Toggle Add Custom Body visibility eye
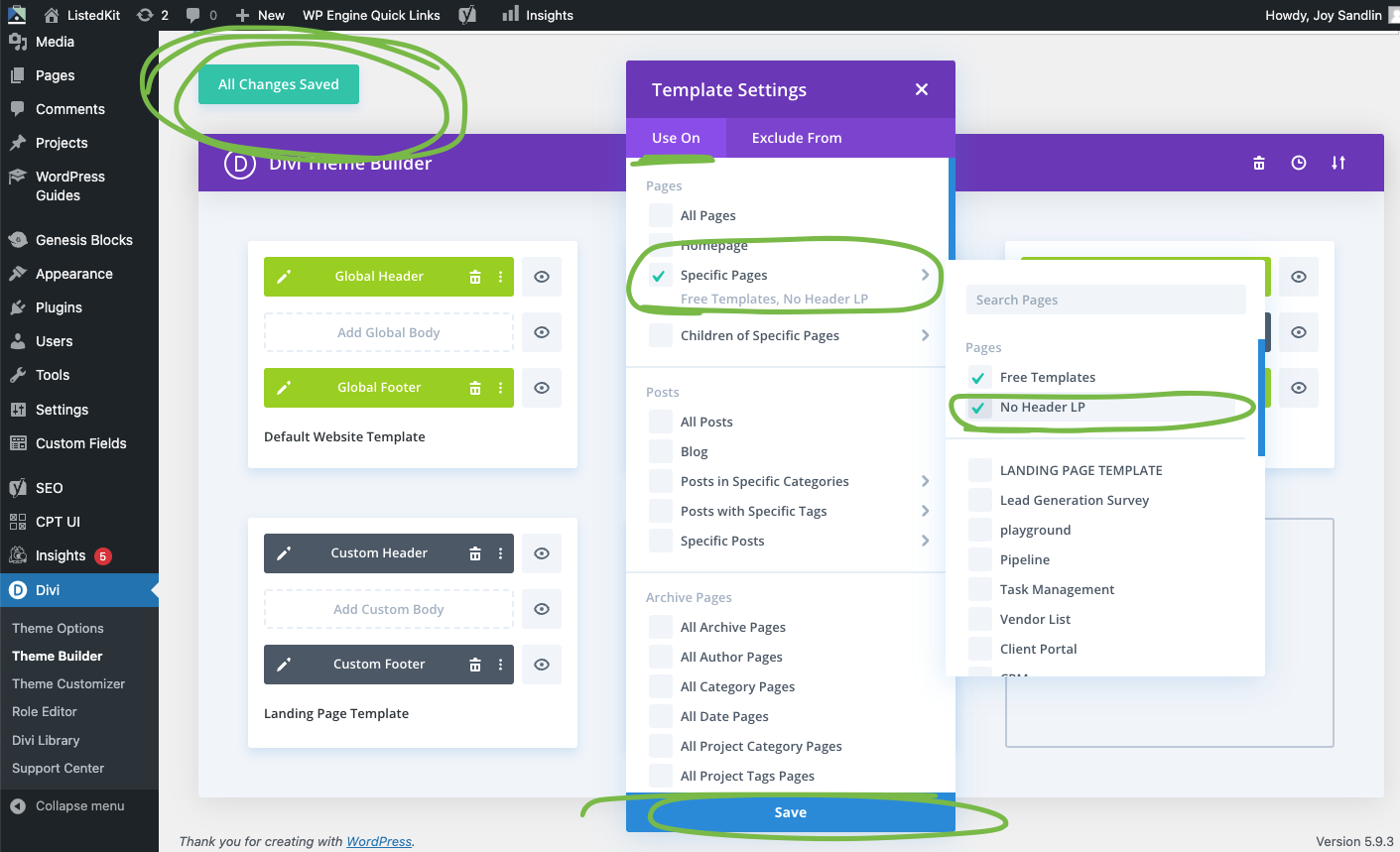1400x852 pixels. click(542, 609)
